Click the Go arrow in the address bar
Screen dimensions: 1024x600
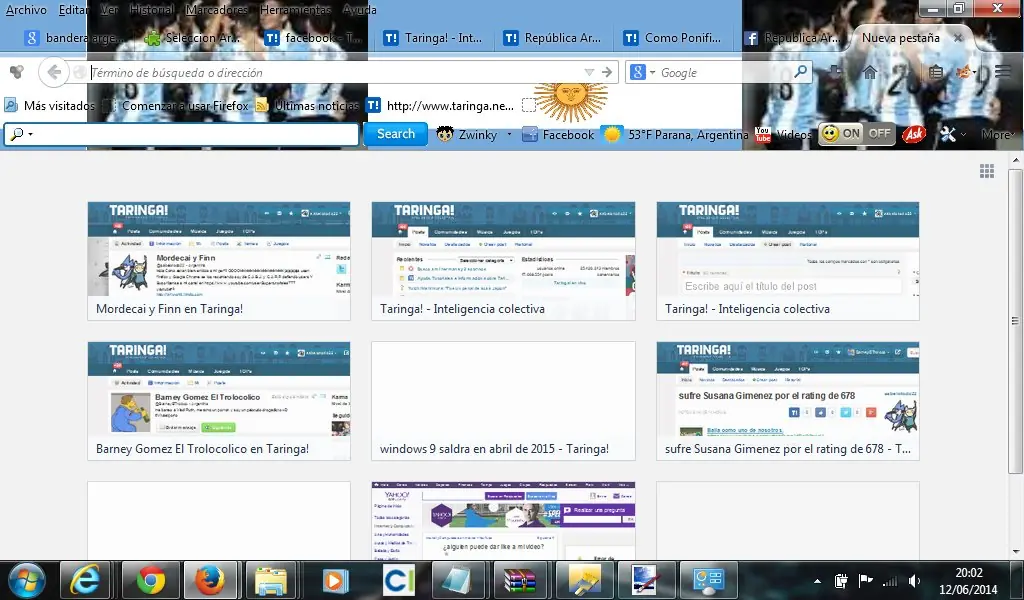pos(607,72)
